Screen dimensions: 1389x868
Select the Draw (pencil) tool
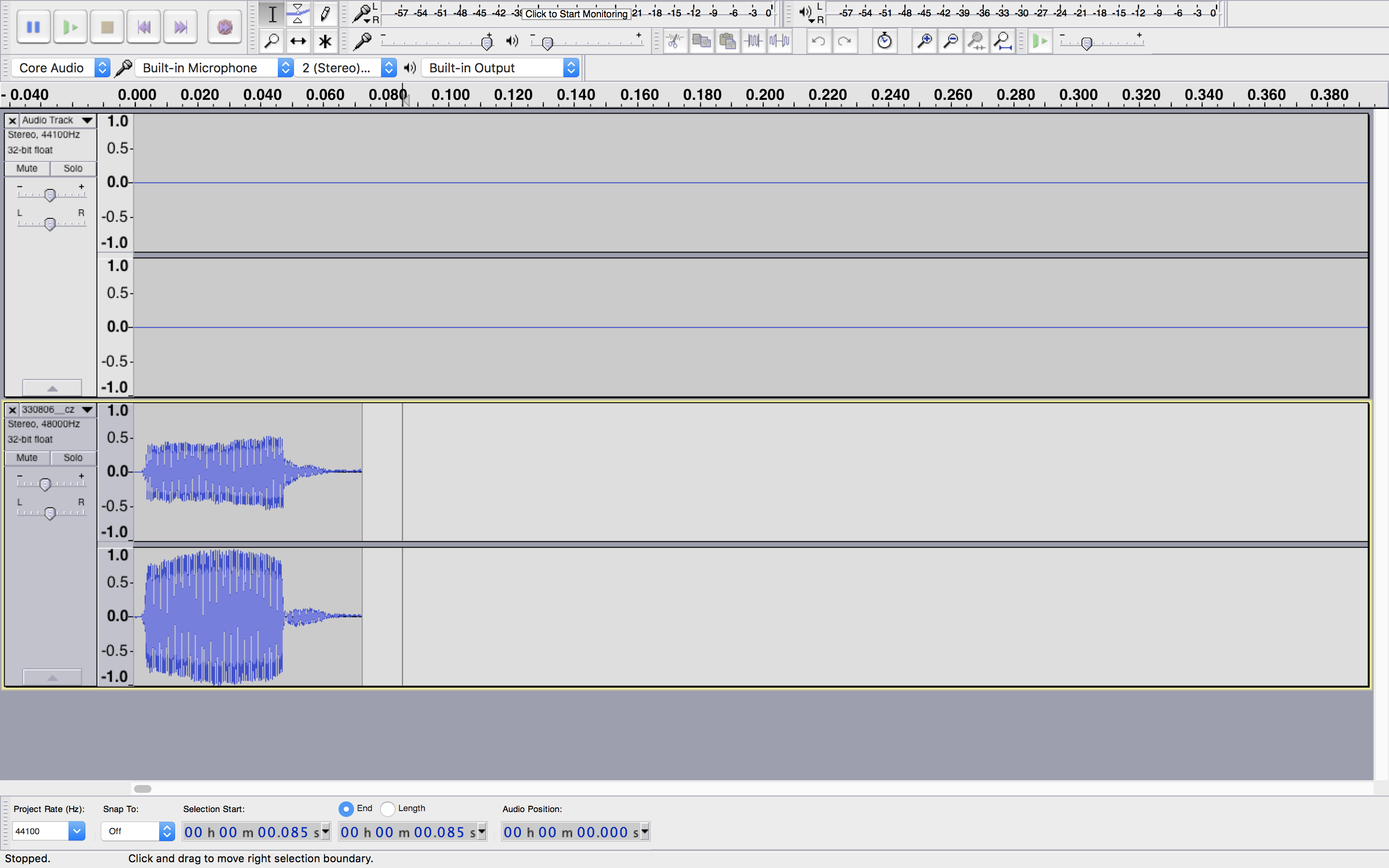325,14
